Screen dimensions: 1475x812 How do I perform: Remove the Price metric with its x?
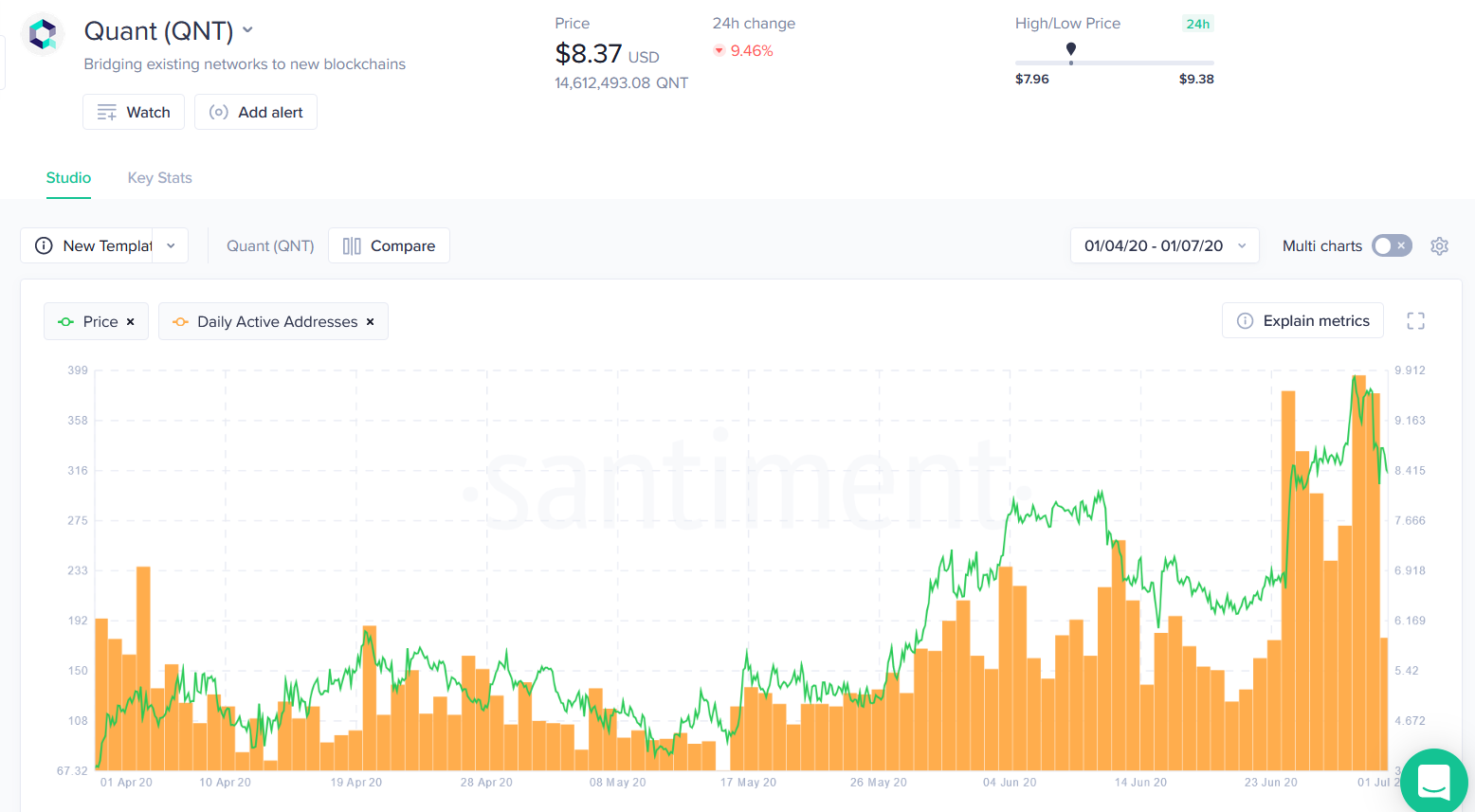pos(131,322)
